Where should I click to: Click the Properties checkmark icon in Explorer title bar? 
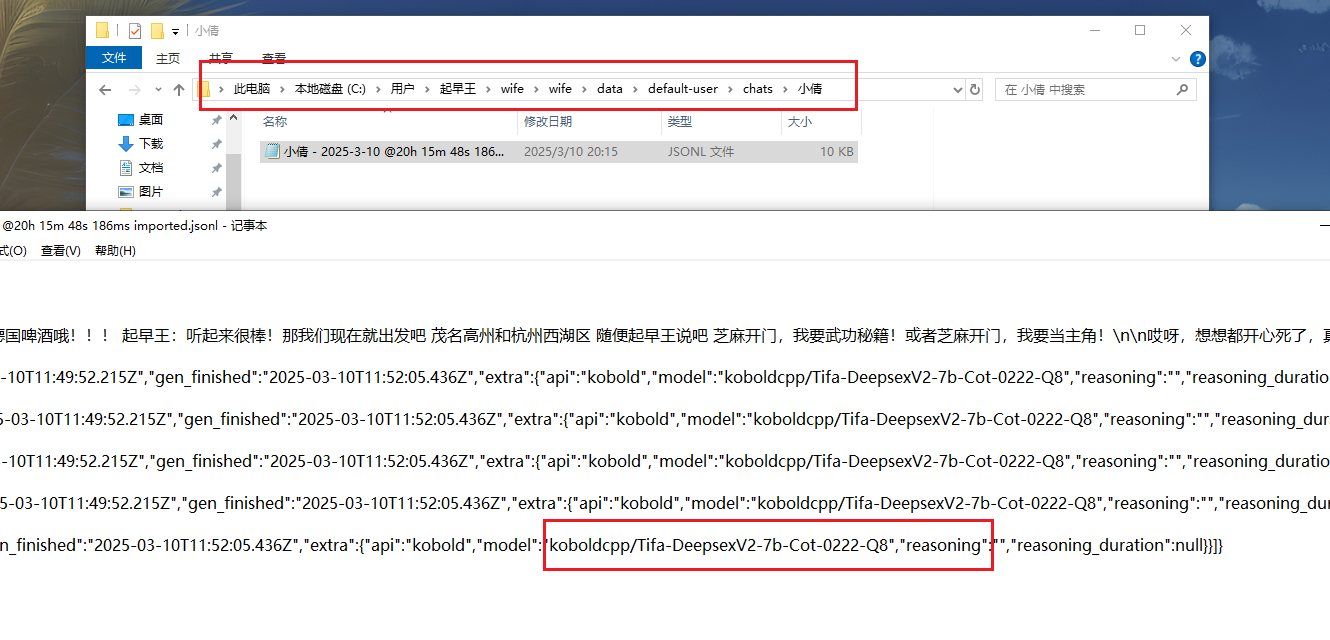(135, 30)
